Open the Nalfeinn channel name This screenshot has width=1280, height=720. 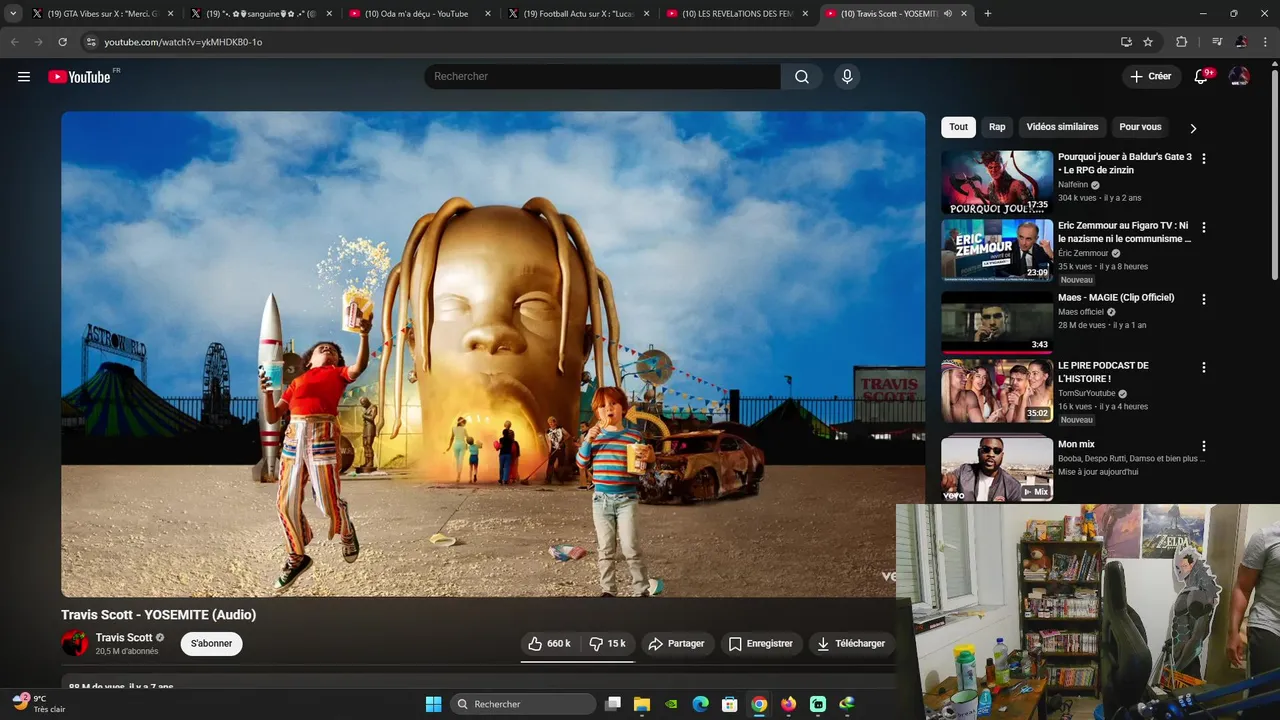1073,185
